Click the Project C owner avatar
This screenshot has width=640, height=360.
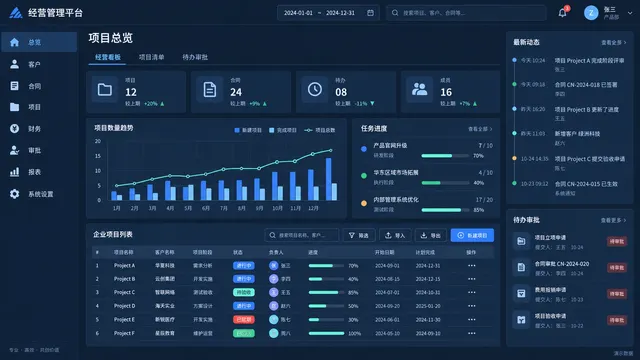click(x=273, y=292)
